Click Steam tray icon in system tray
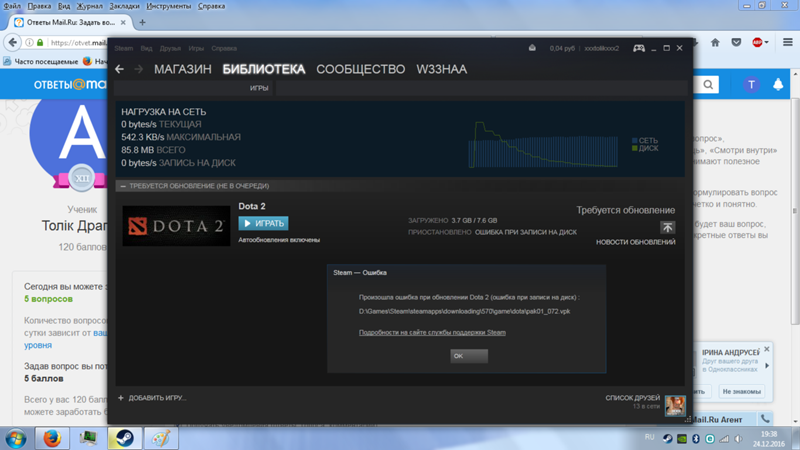800x450 pixels. pos(667,439)
